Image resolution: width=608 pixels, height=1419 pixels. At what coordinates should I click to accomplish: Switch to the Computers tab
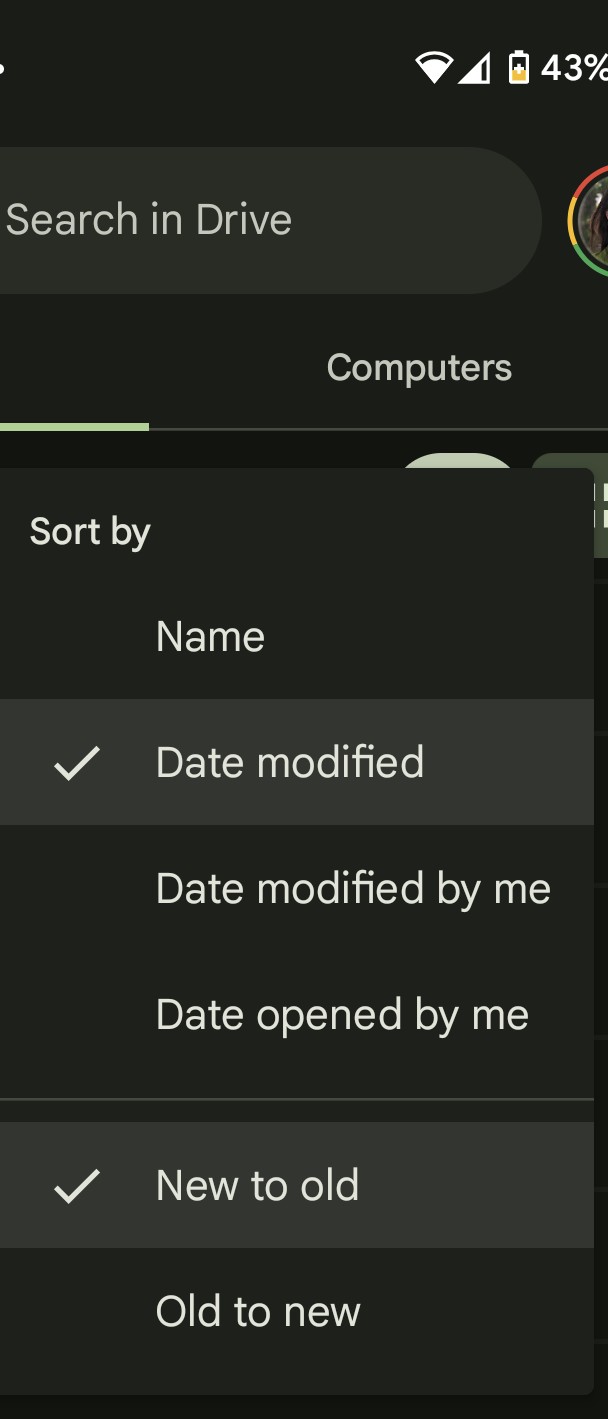click(x=419, y=368)
